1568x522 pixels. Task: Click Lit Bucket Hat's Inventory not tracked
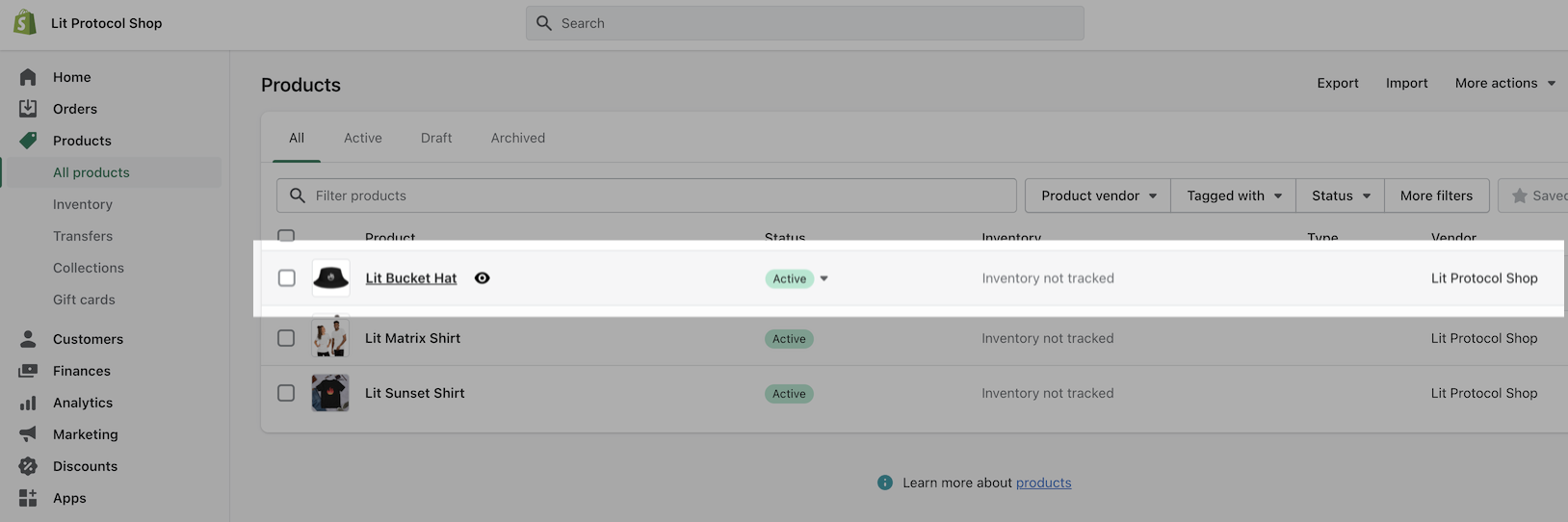[1048, 278]
